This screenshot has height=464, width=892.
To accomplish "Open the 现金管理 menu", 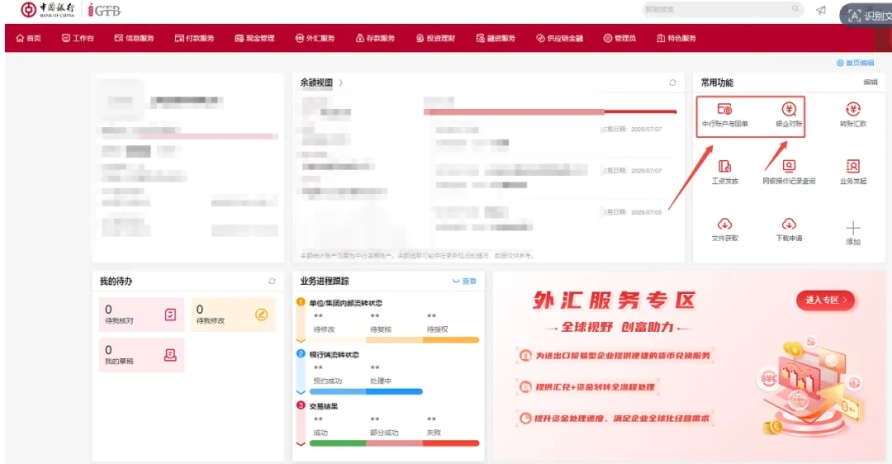I will (255, 38).
